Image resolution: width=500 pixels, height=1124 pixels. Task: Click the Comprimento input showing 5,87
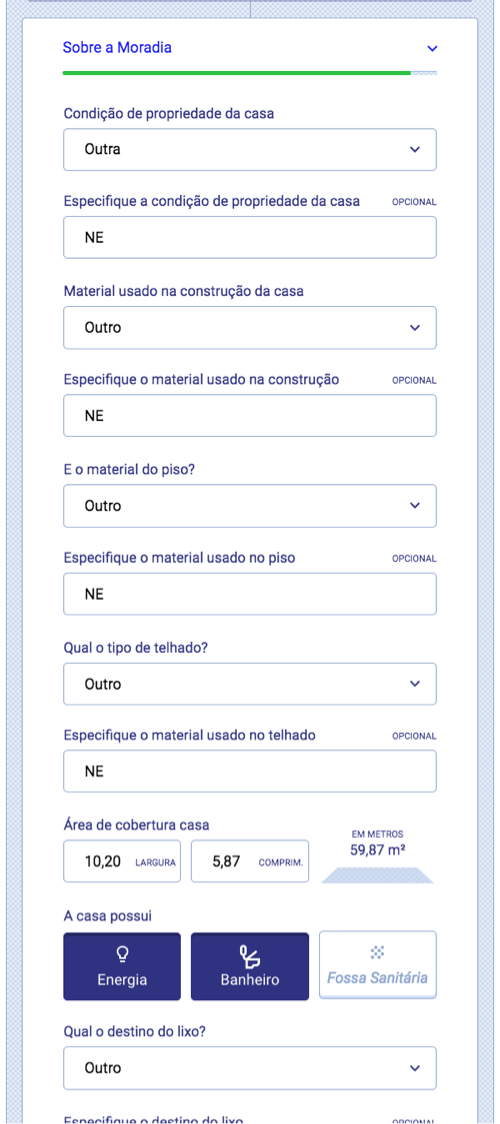(249, 861)
